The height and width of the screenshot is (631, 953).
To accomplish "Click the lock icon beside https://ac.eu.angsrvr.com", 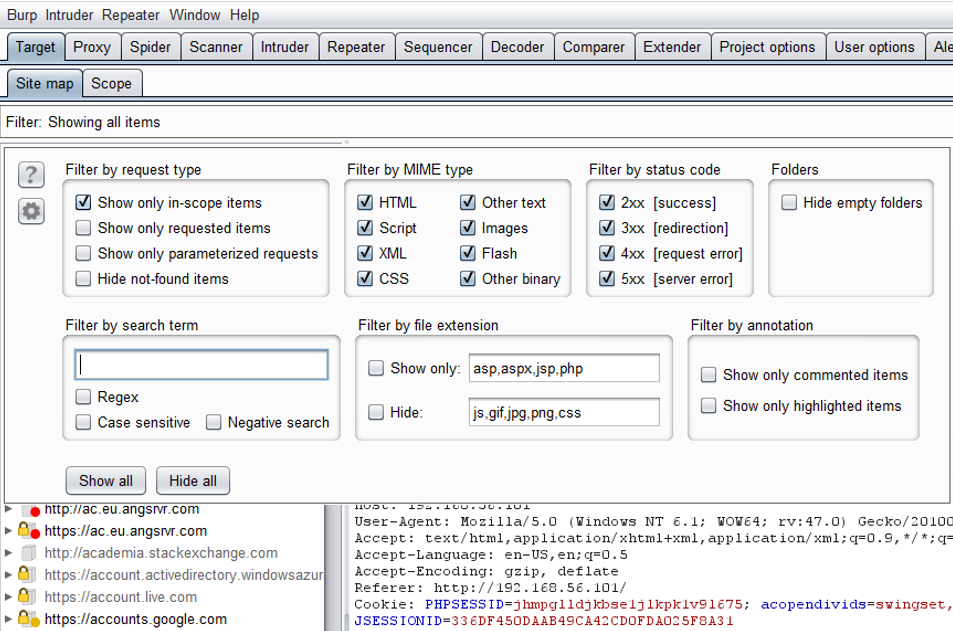I will (x=28, y=531).
